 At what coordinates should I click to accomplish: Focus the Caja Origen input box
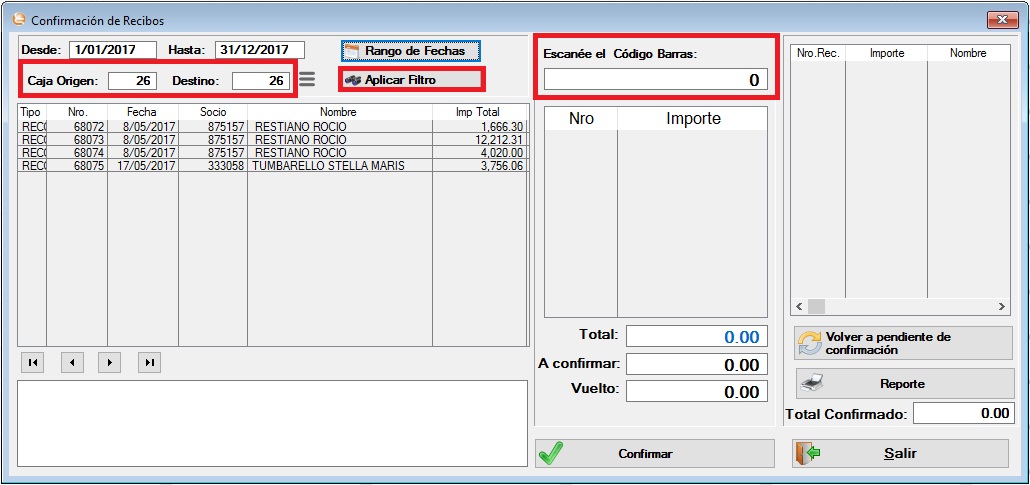[133, 80]
